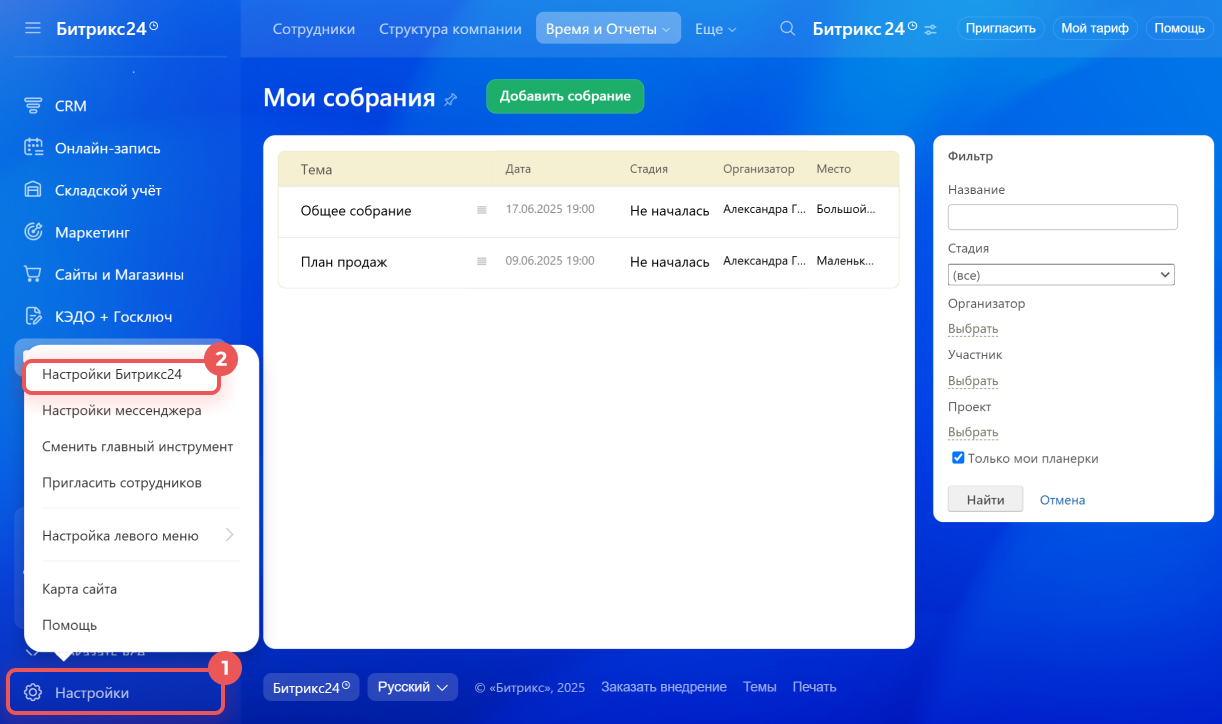Open the Сотрудники tab

314,29
